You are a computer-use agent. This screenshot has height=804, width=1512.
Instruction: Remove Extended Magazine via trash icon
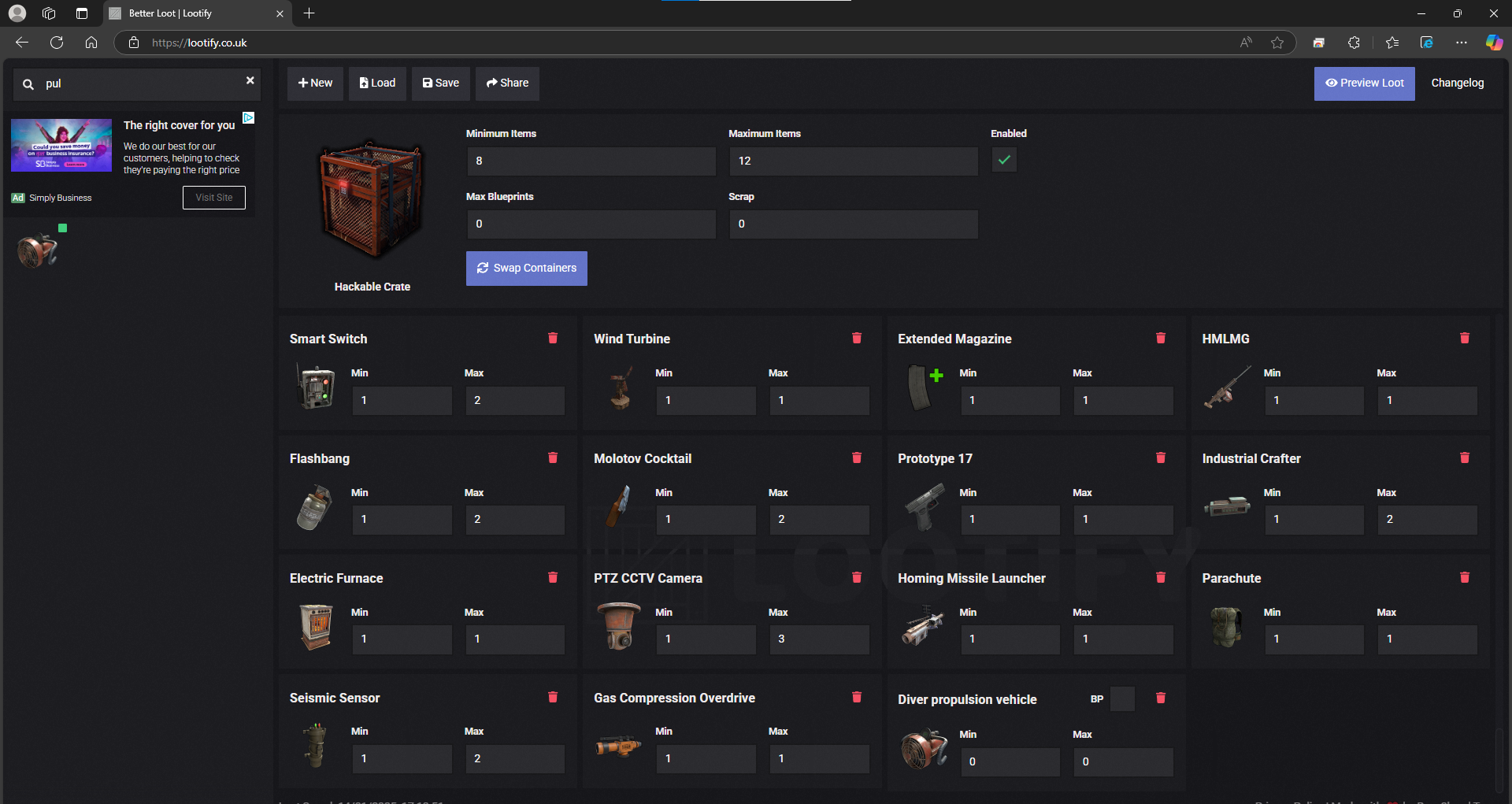[x=1161, y=338]
